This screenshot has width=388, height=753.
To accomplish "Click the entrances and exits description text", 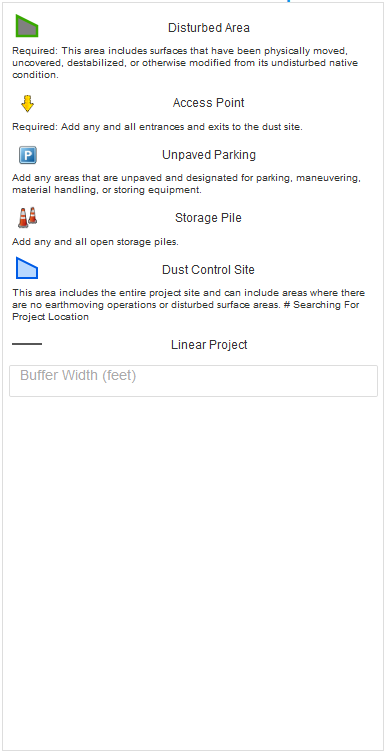I will coord(157,127).
